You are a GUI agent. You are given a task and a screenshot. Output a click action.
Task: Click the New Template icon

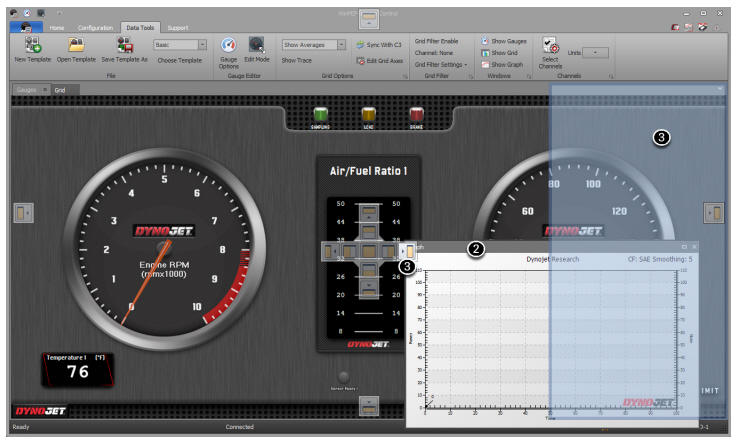coord(33,44)
